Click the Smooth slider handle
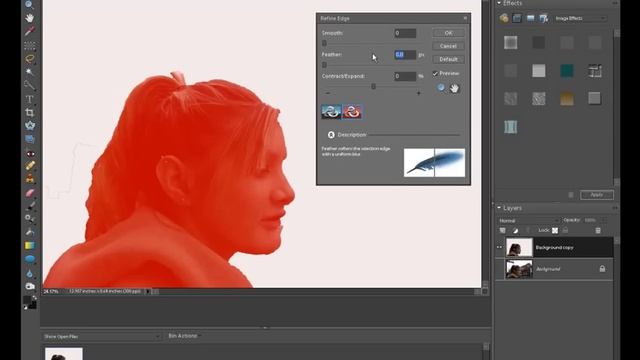The image size is (640, 360). 324,43
